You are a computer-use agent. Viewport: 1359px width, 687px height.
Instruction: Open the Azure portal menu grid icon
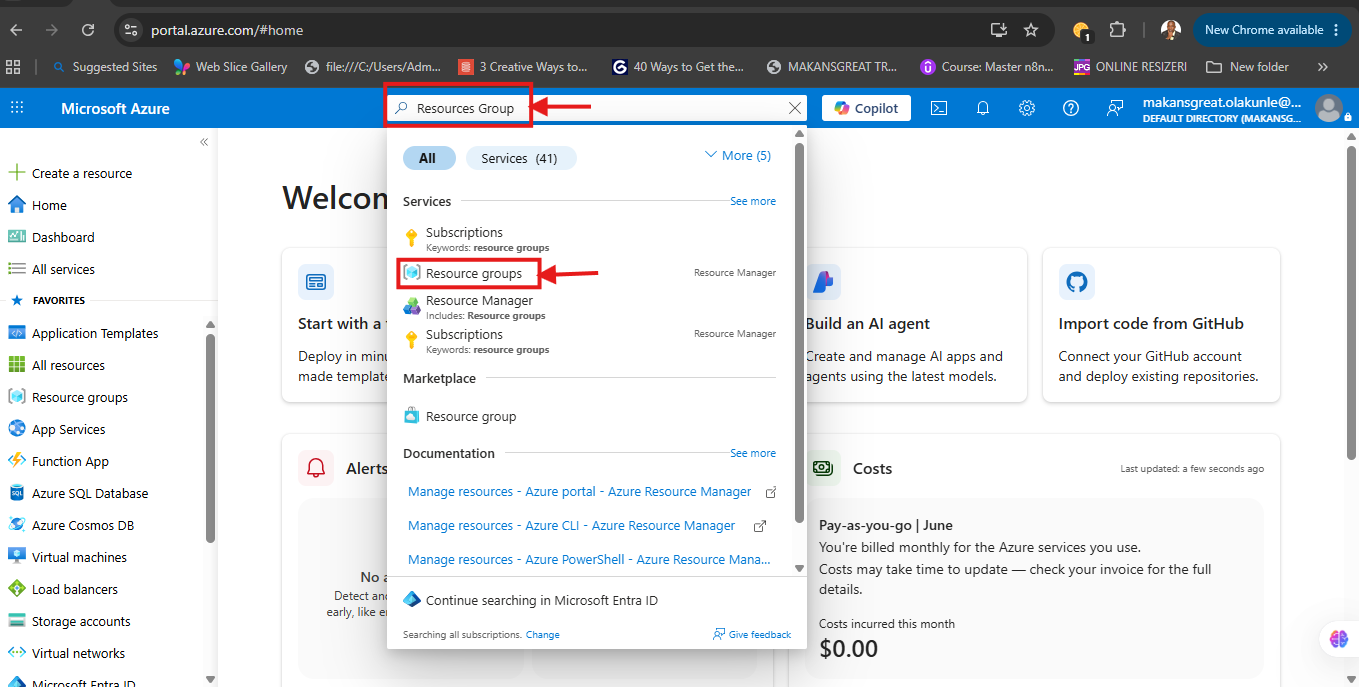17,108
